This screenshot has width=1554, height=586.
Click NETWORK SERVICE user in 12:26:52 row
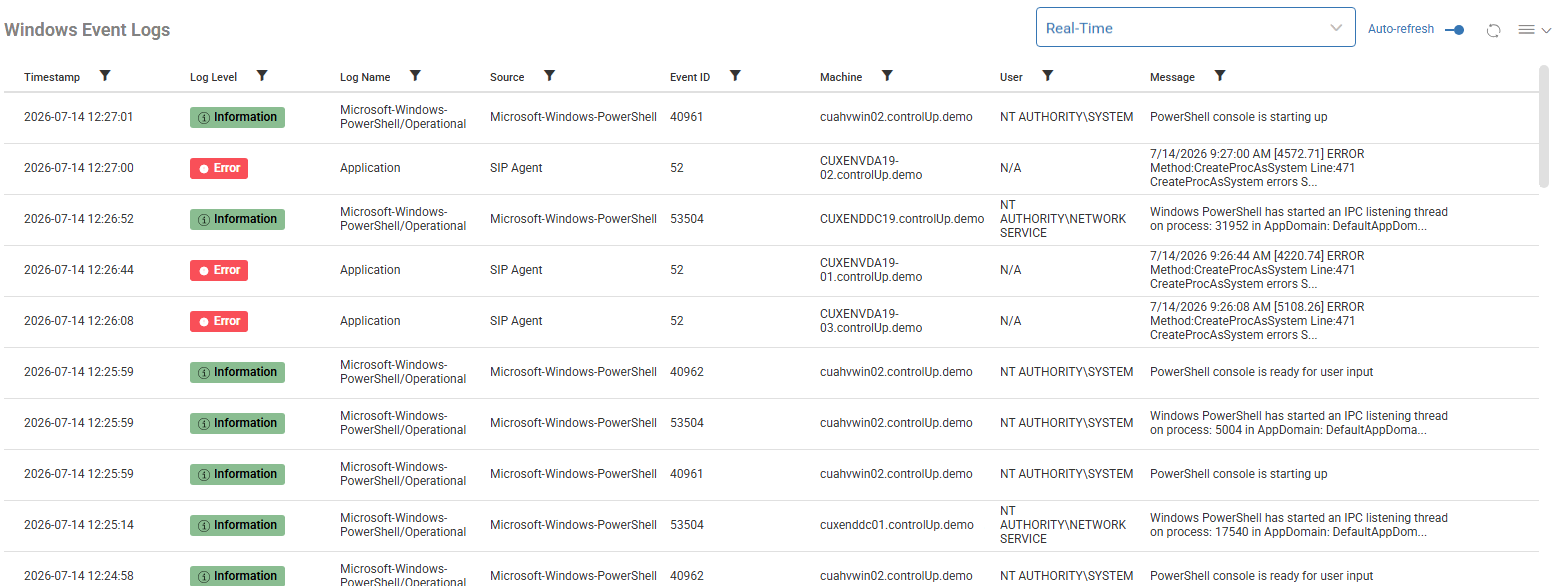coord(1063,219)
